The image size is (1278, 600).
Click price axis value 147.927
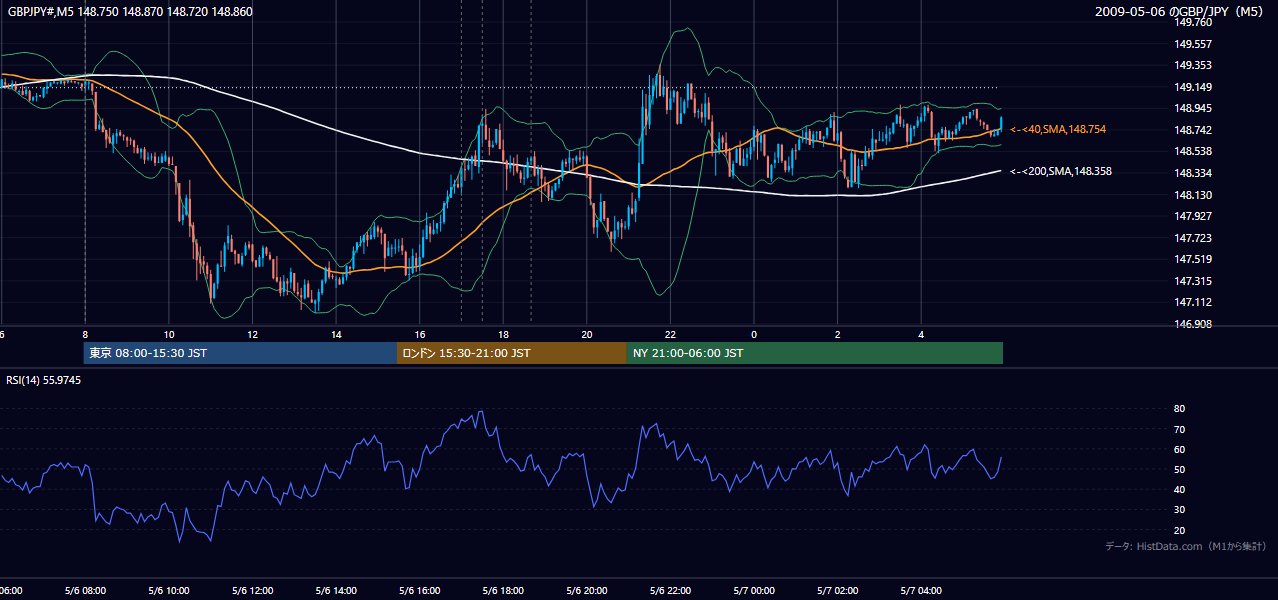click(1193, 216)
